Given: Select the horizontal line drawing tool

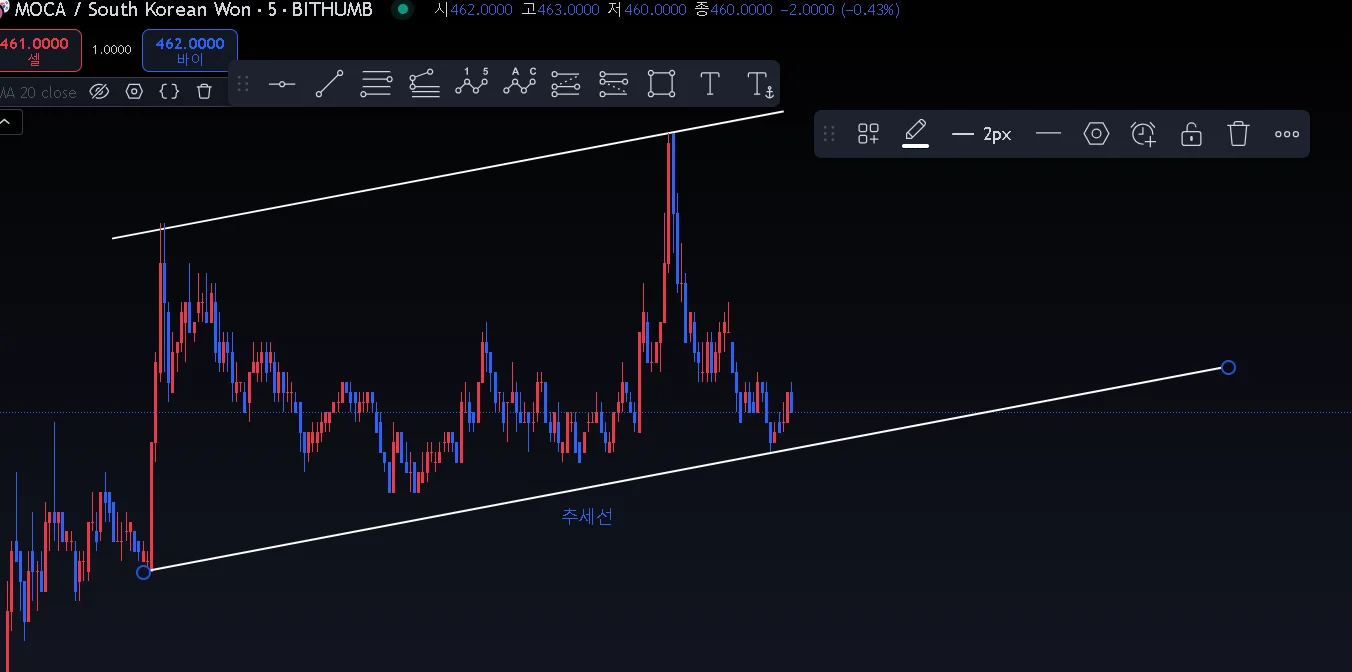Looking at the screenshot, I should coord(282,84).
